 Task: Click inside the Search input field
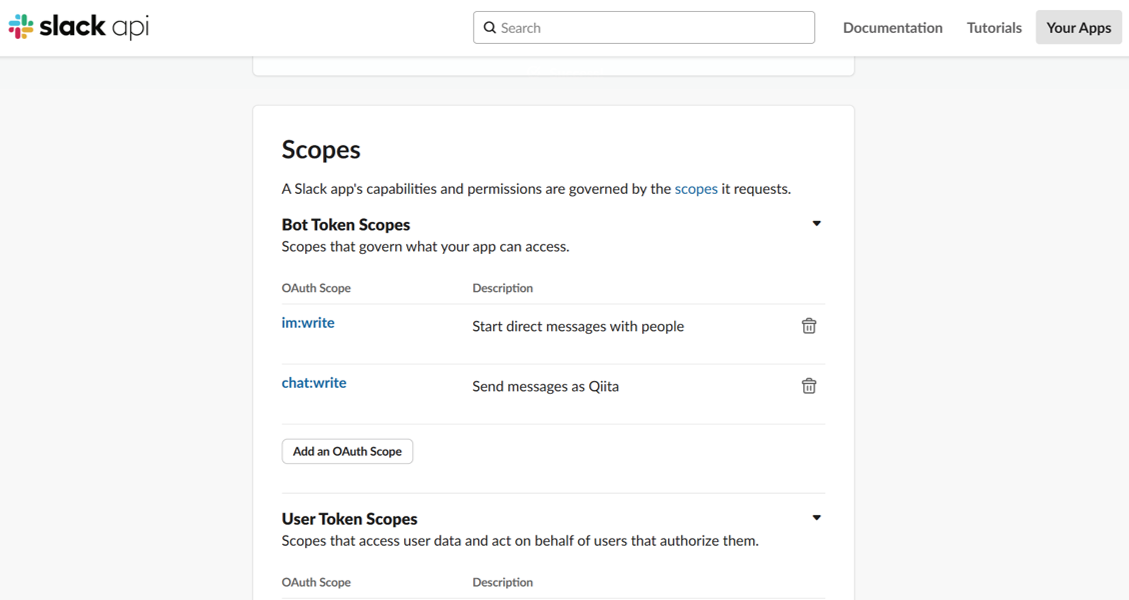coord(643,27)
